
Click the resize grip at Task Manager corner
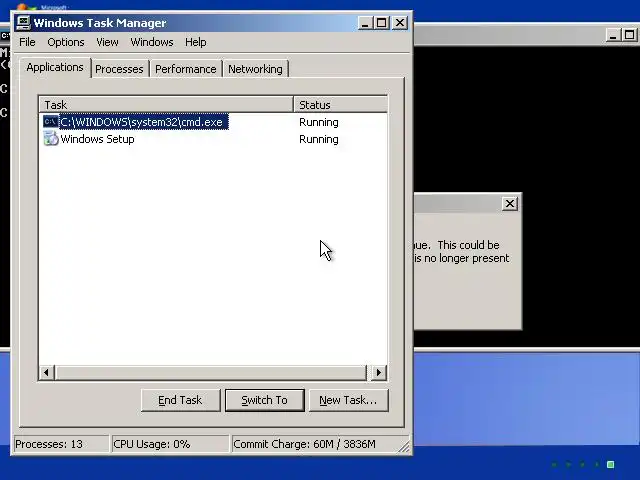point(404,447)
